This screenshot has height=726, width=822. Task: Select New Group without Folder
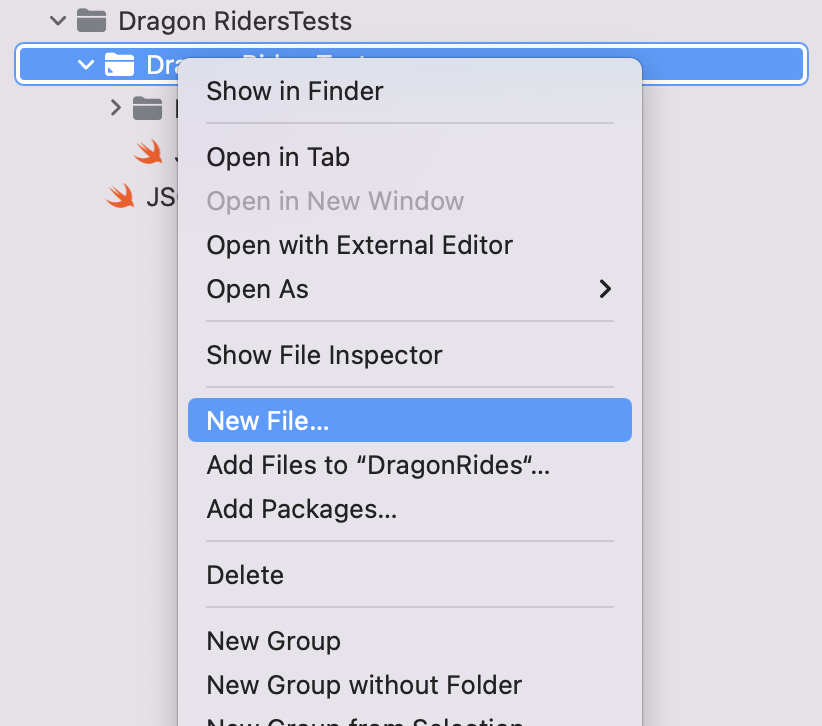point(364,685)
